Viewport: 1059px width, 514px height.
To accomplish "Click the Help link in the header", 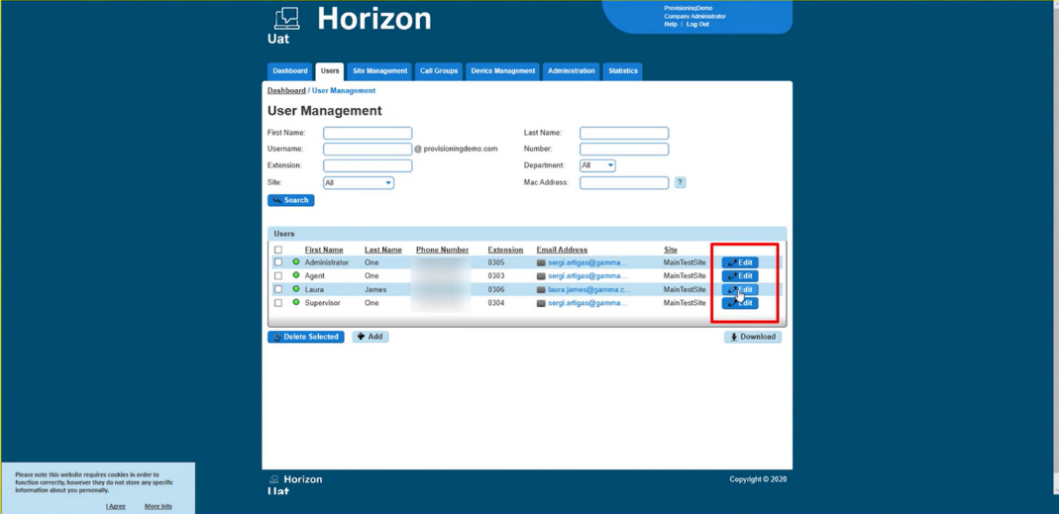I will click(x=671, y=24).
